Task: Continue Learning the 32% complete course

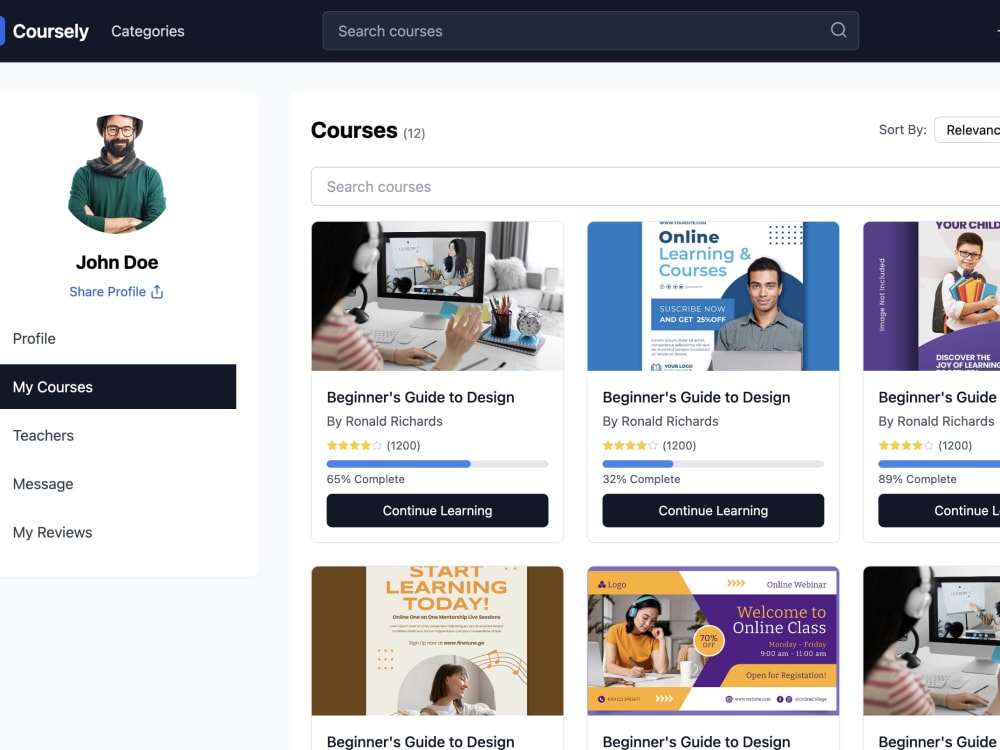Action: 713,510
